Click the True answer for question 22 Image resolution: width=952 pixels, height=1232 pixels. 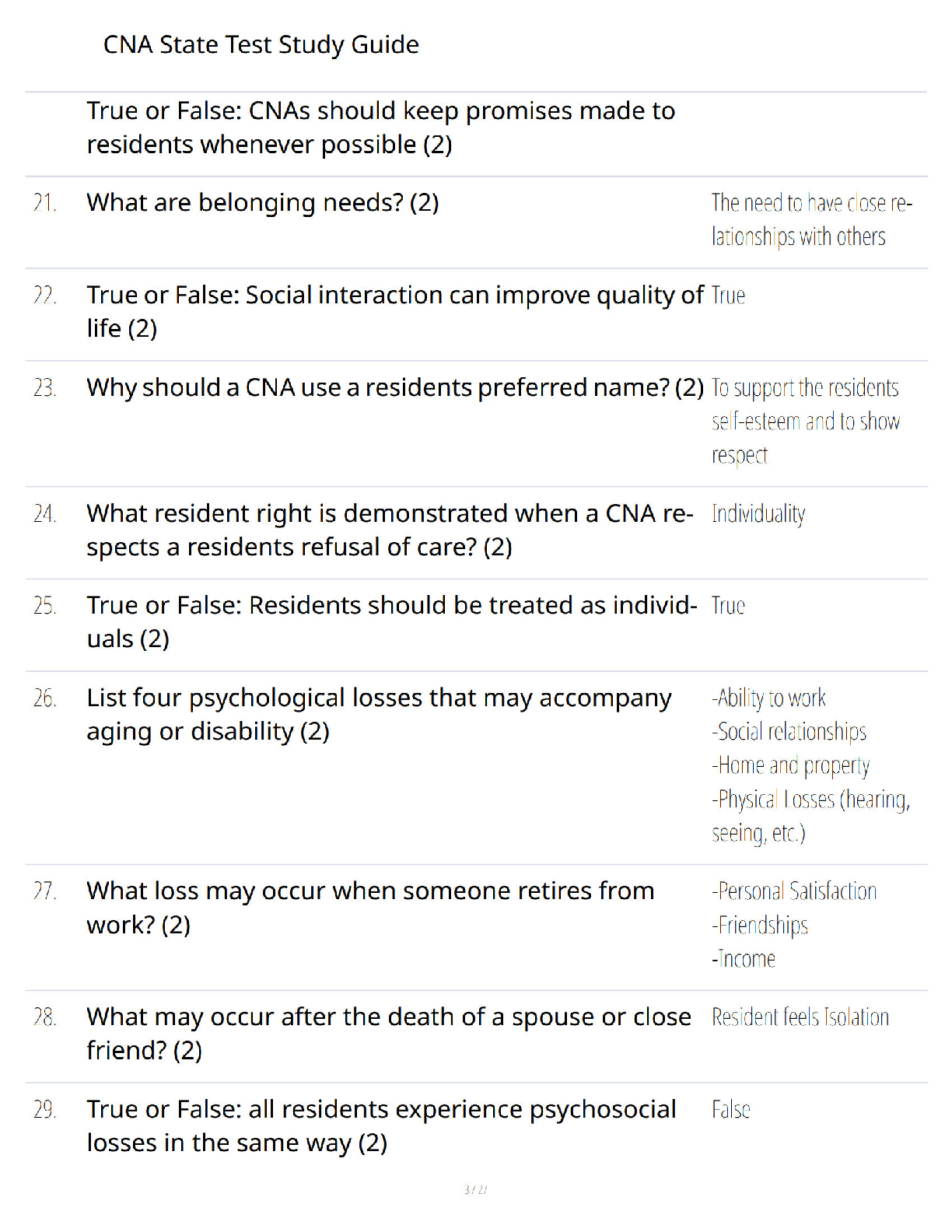(728, 296)
